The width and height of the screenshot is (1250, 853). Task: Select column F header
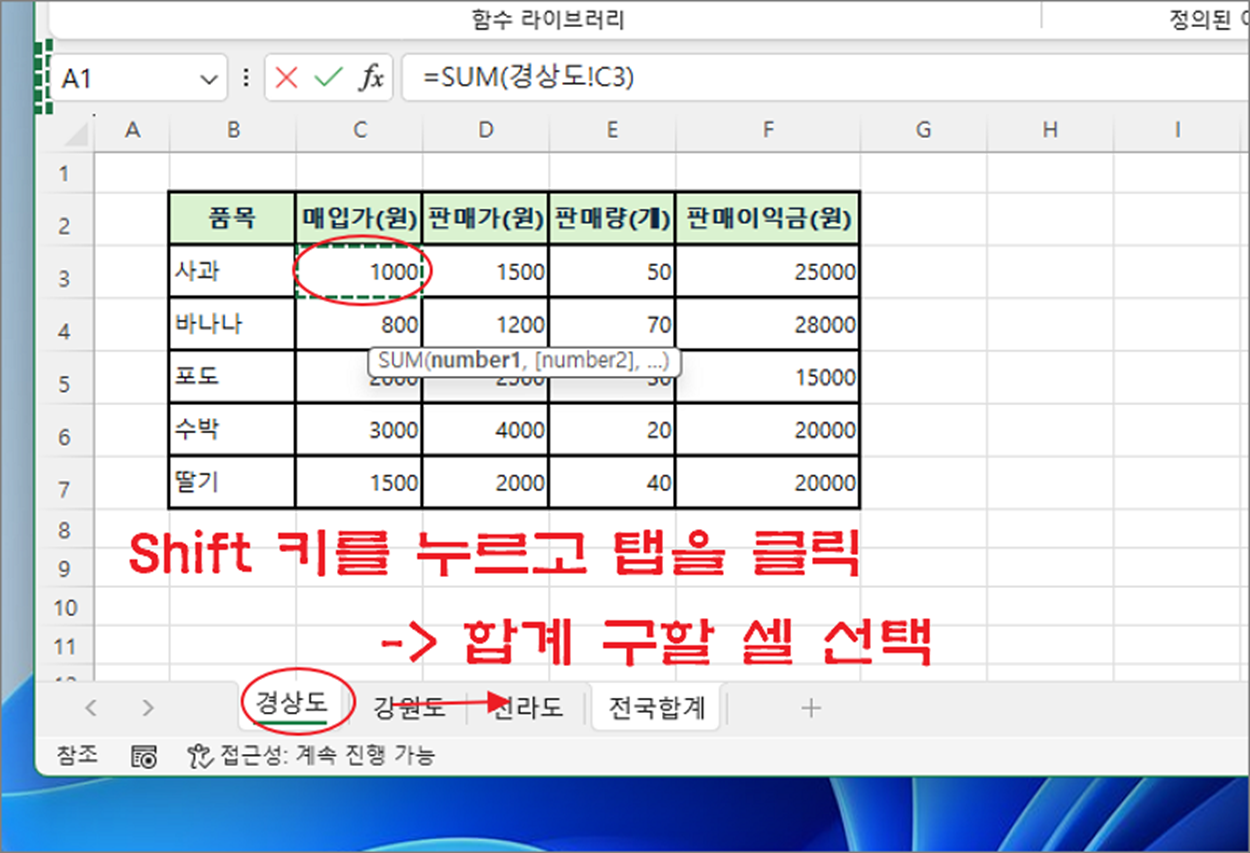pyautogui.click(x=767, y=130)
